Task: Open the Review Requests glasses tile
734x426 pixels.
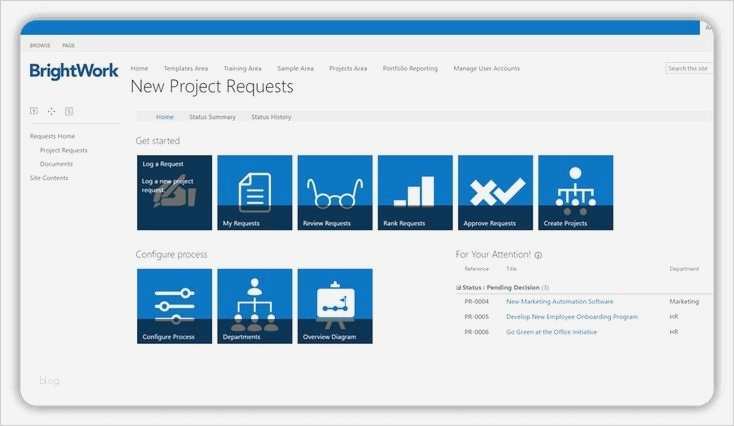Action: (335, 192)
